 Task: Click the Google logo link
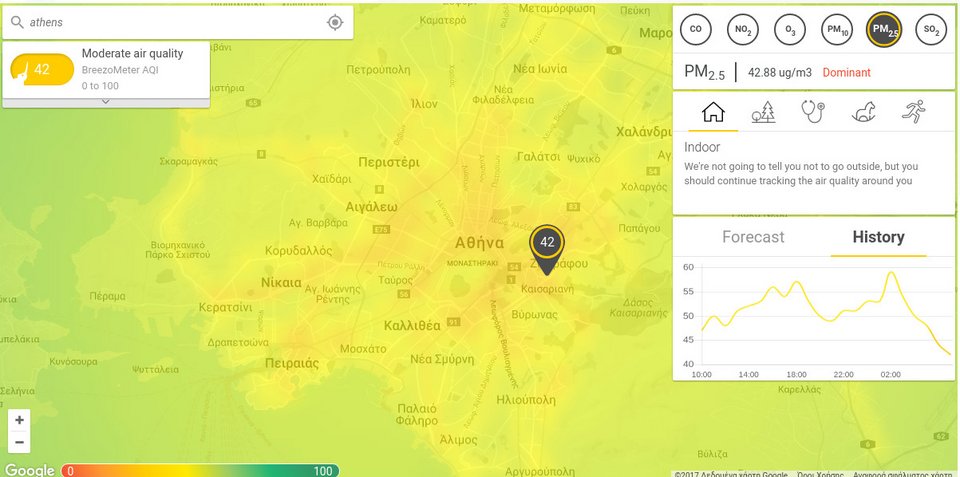(x=29, y=470)
